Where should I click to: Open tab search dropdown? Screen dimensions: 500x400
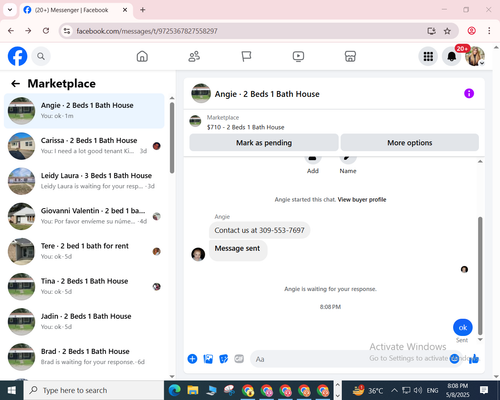10,10
